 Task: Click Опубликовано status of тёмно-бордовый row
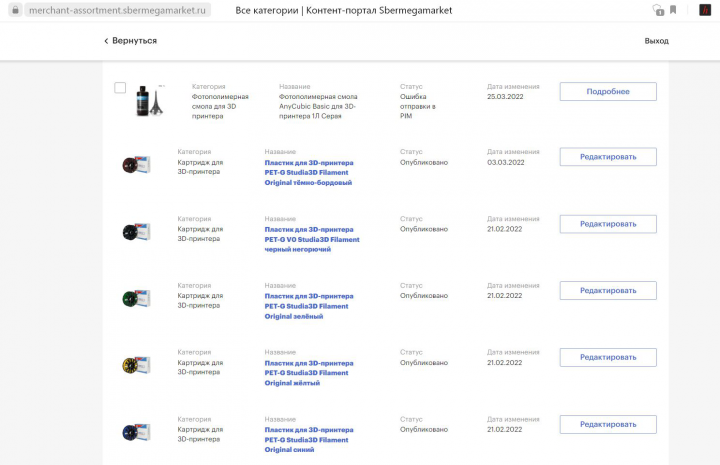tap(423, 162)
